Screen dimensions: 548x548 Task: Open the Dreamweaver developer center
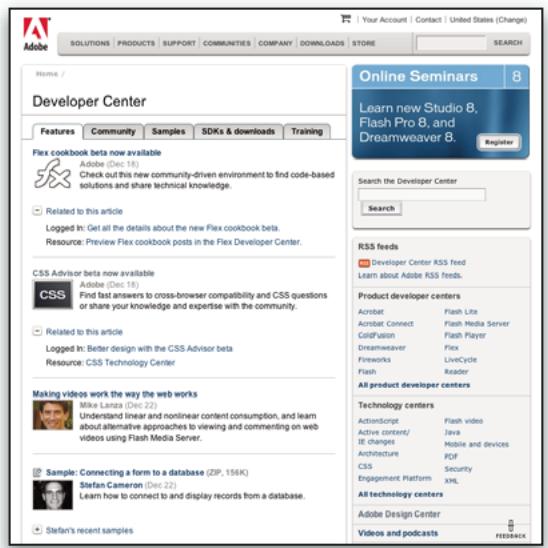coord(382,348)
